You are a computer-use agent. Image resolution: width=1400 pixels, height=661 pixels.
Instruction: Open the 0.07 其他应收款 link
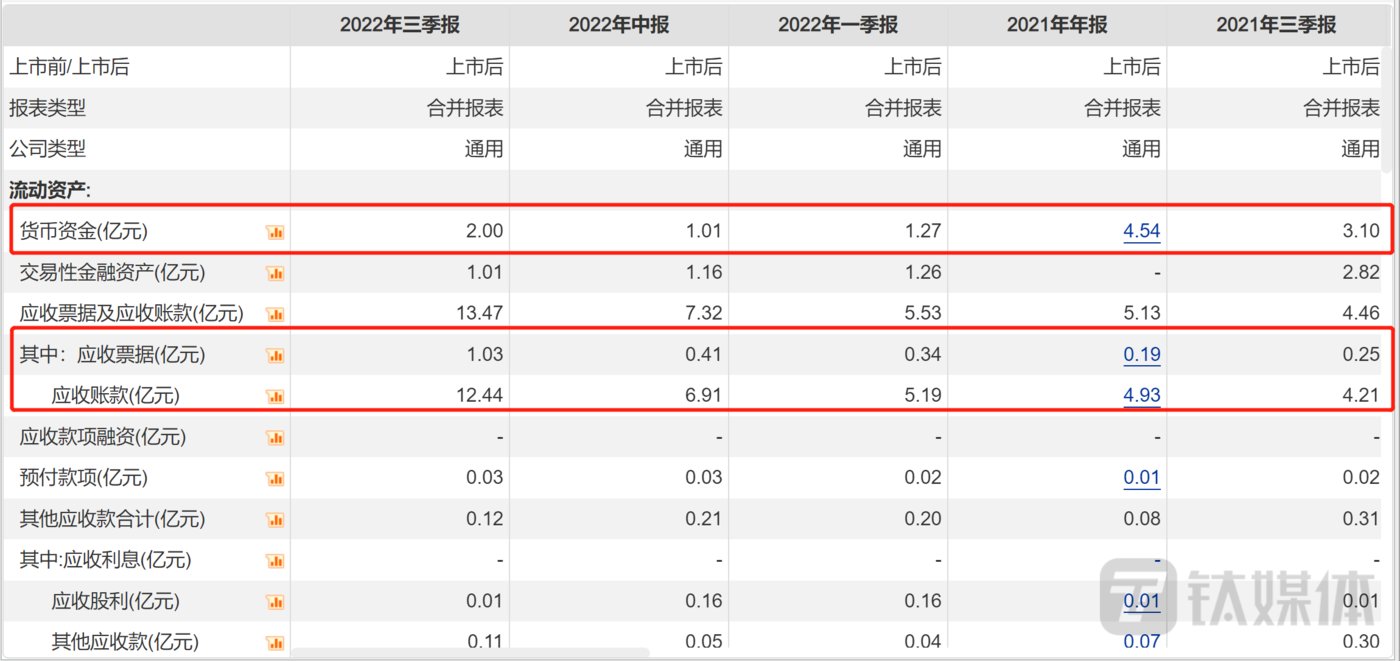click(x=1141, y=642)
